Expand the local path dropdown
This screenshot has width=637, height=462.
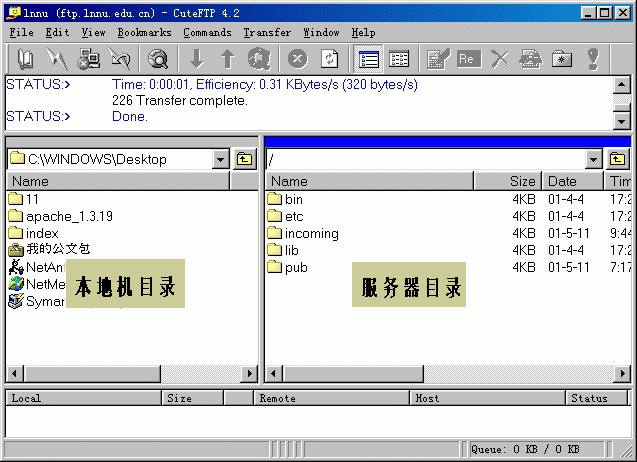221,159
